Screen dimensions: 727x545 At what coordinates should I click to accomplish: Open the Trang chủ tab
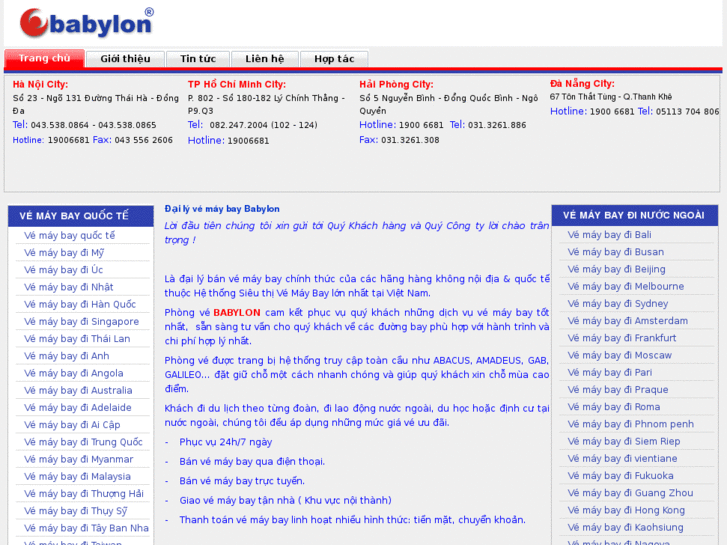click(x=44, y=59)
